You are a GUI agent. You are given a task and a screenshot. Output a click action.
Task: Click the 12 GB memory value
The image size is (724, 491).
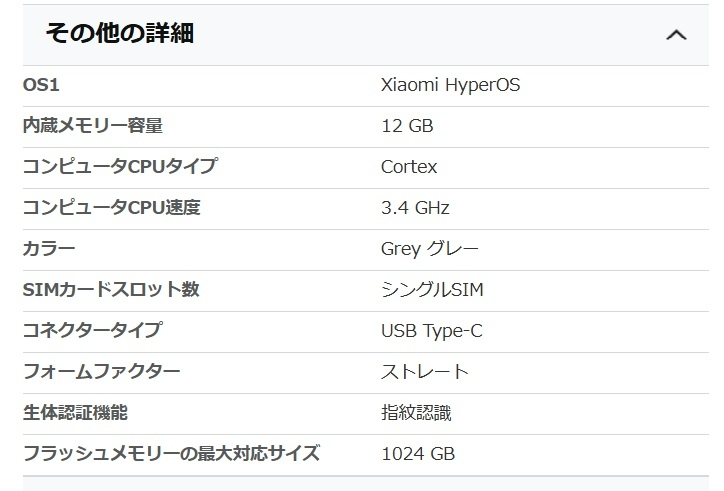click(407, 126)
